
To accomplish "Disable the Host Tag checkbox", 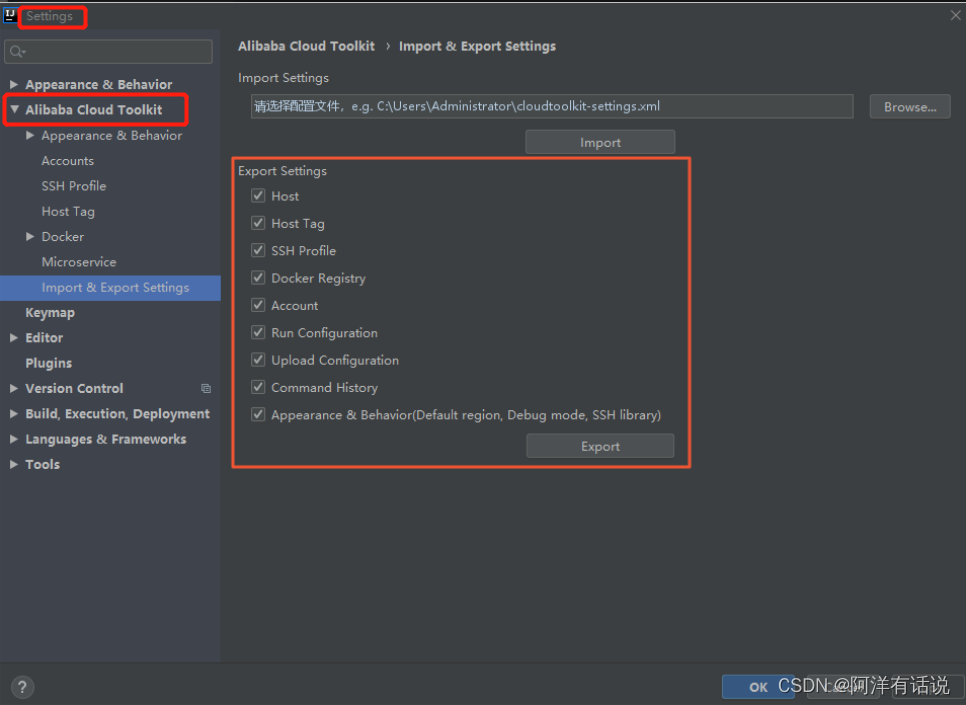I will coord(258,223).
